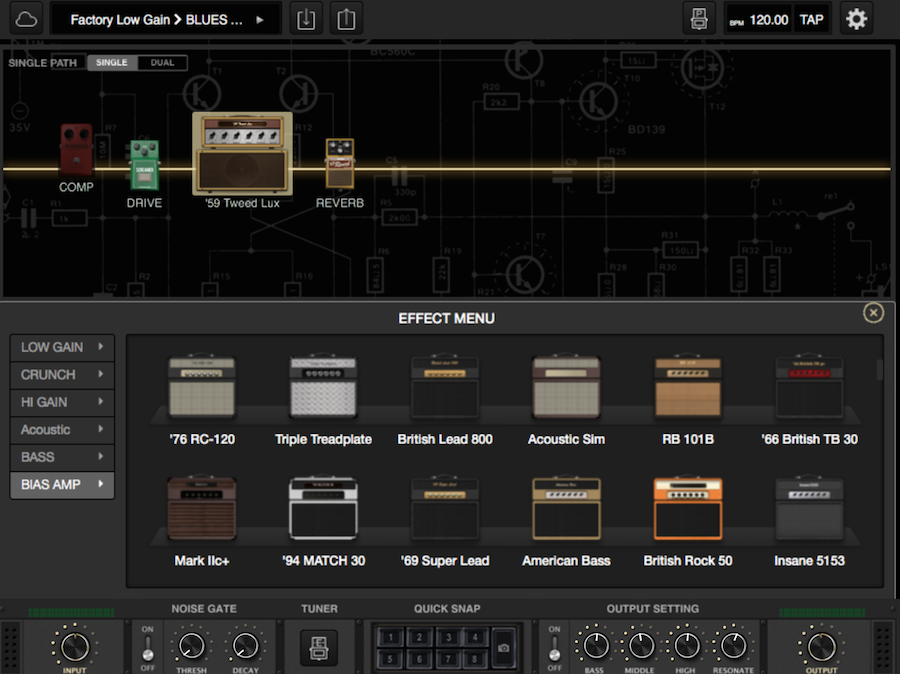Expand the BIAS AMP category
This screenshot has height=674, width=900.
(62, 485)
